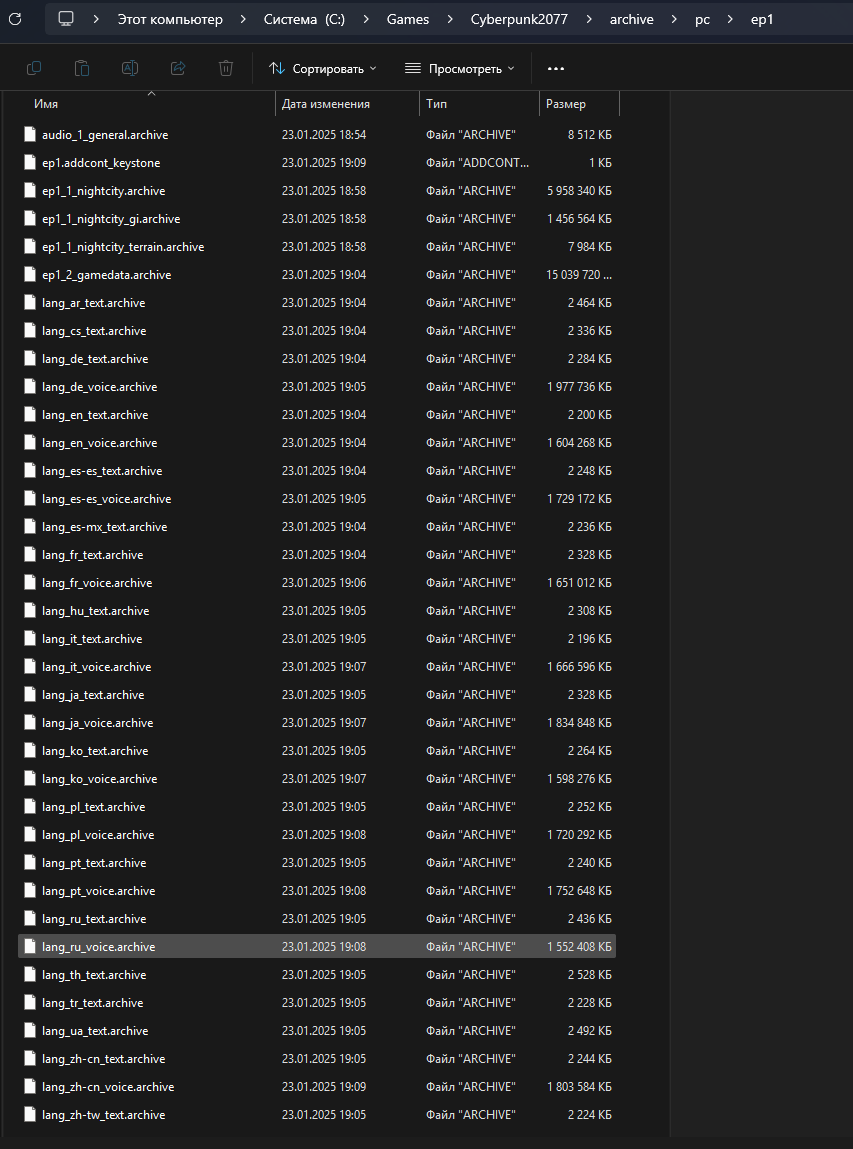Select the file lang_pt_voice.archive
The width and height of the screenshot is (853, 1149).
(x=317, y=891)
